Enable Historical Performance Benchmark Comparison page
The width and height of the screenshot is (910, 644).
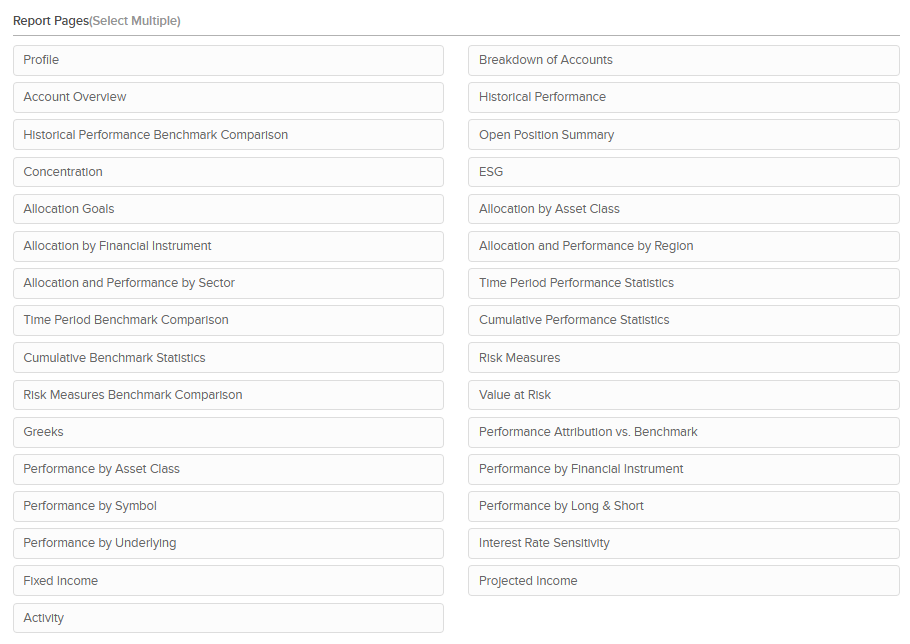(228, 135)
